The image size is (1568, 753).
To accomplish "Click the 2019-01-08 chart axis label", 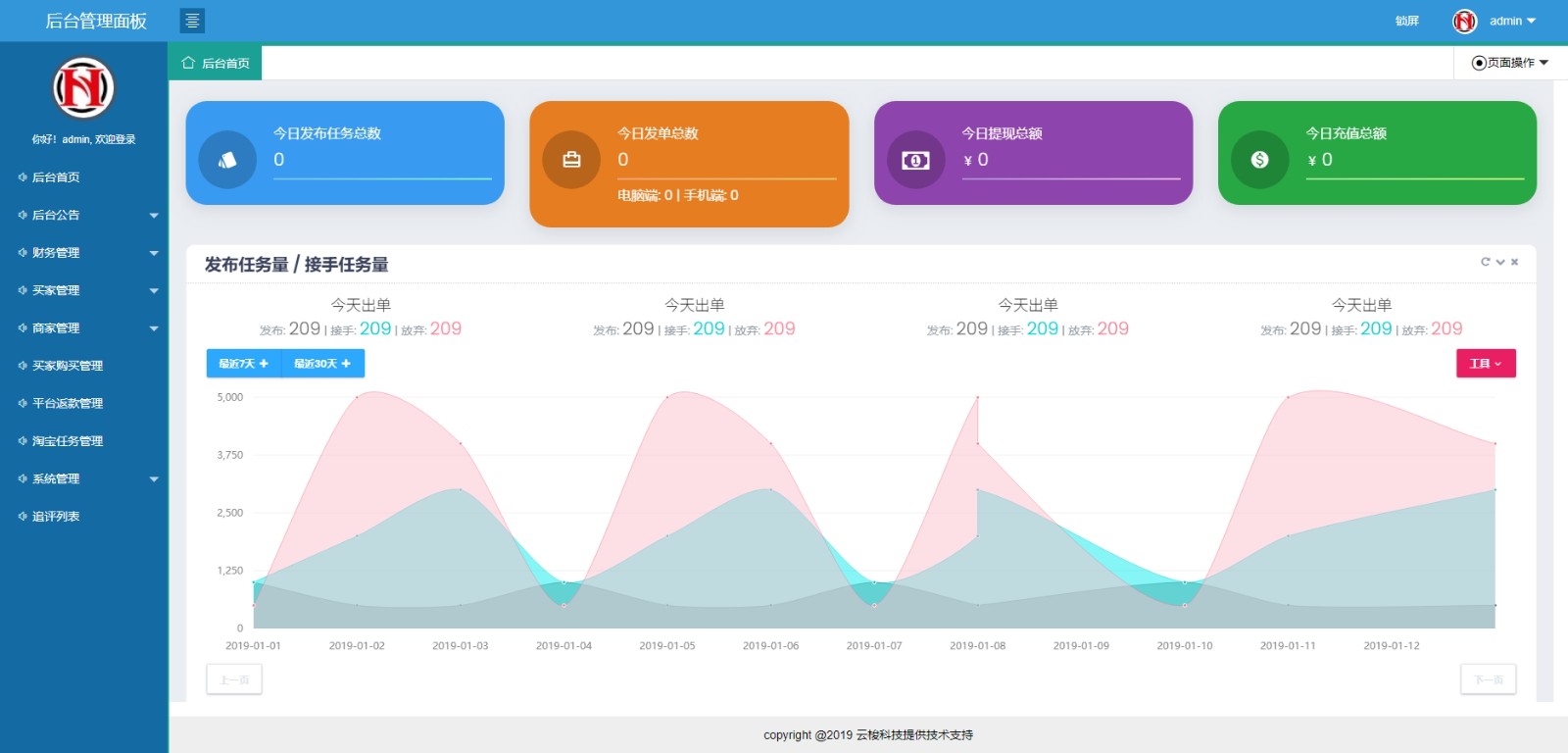I will click(x=977, y=645).
